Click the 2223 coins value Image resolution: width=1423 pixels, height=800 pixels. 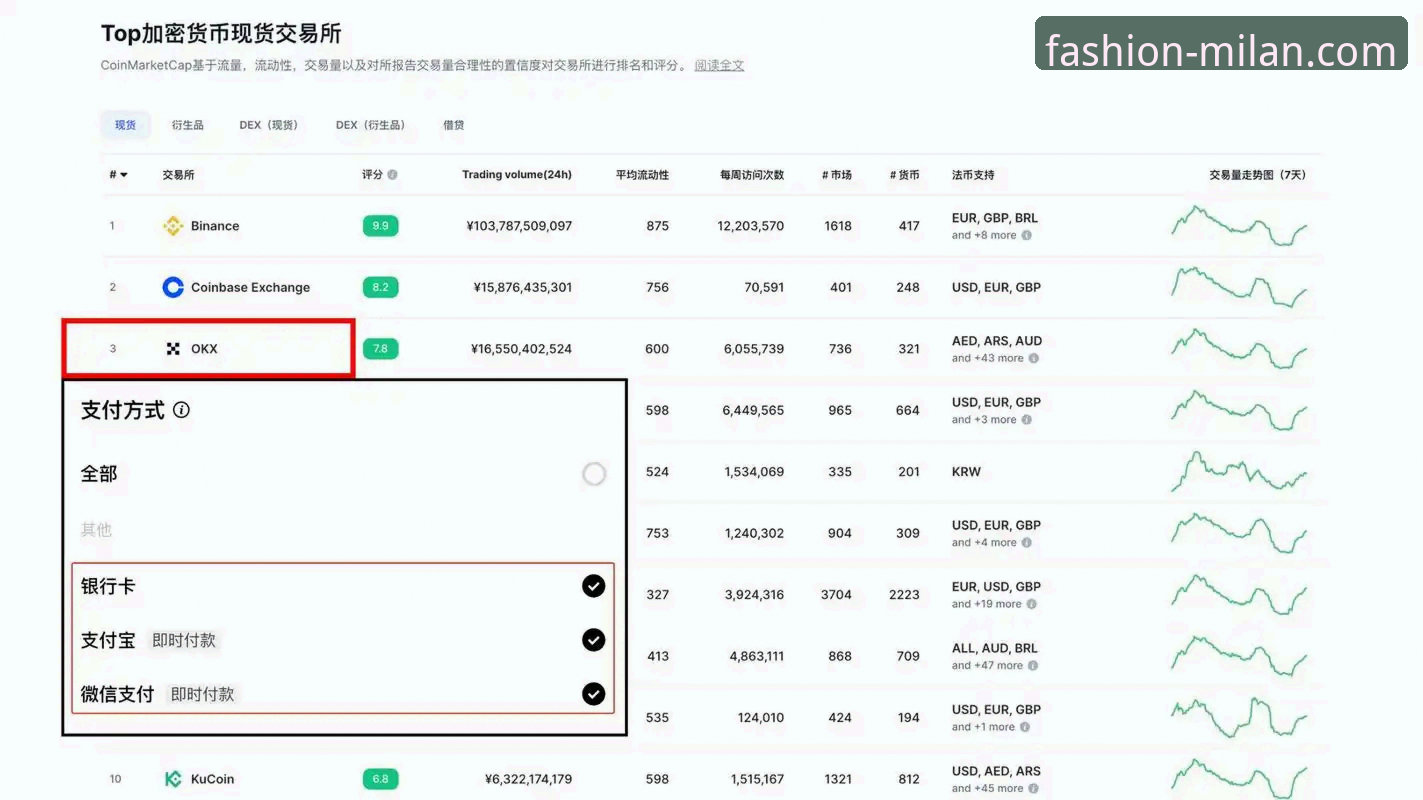904,595
